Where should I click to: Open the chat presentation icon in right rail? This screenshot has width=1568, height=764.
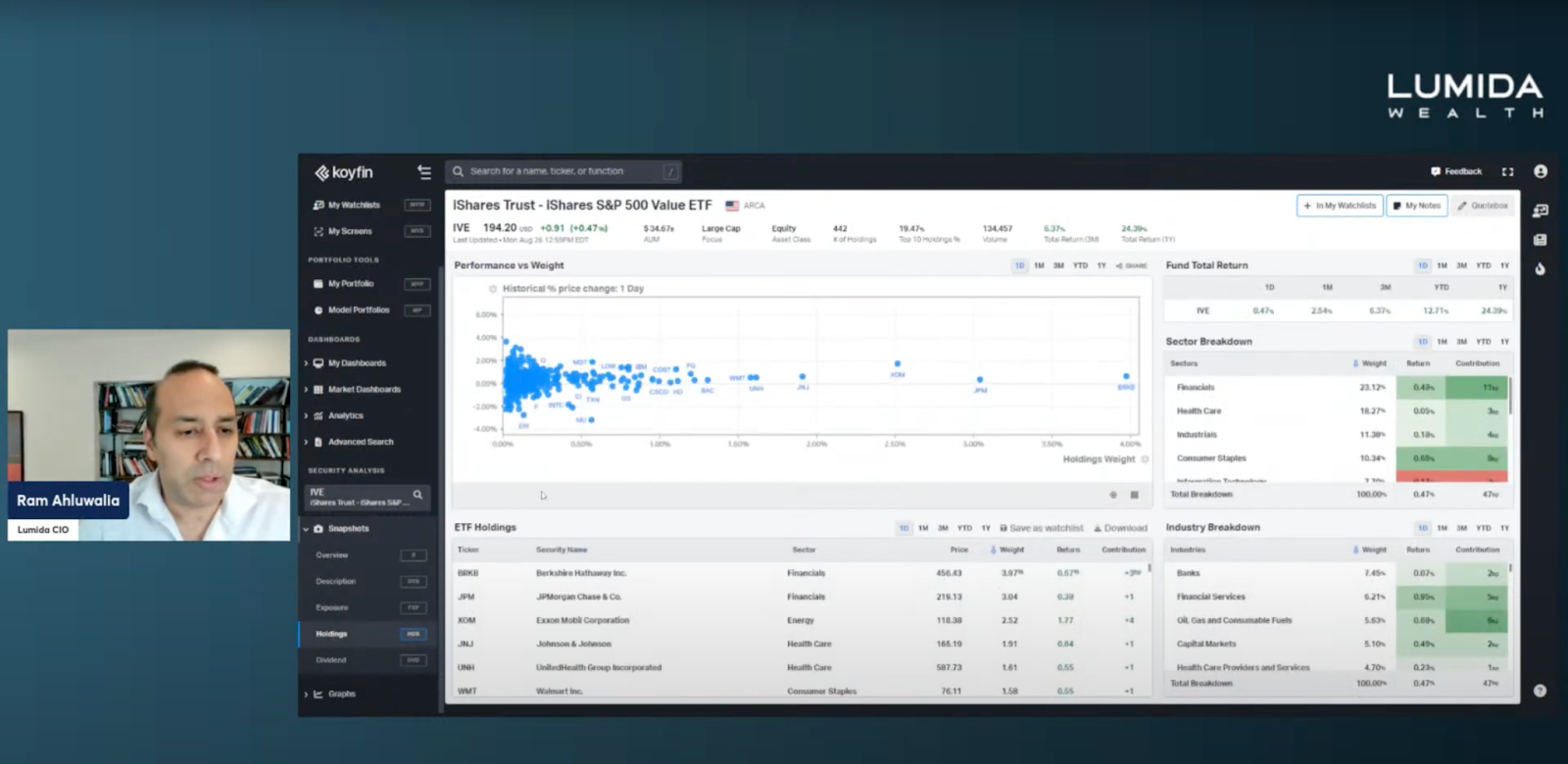(x=1541, y=211)
